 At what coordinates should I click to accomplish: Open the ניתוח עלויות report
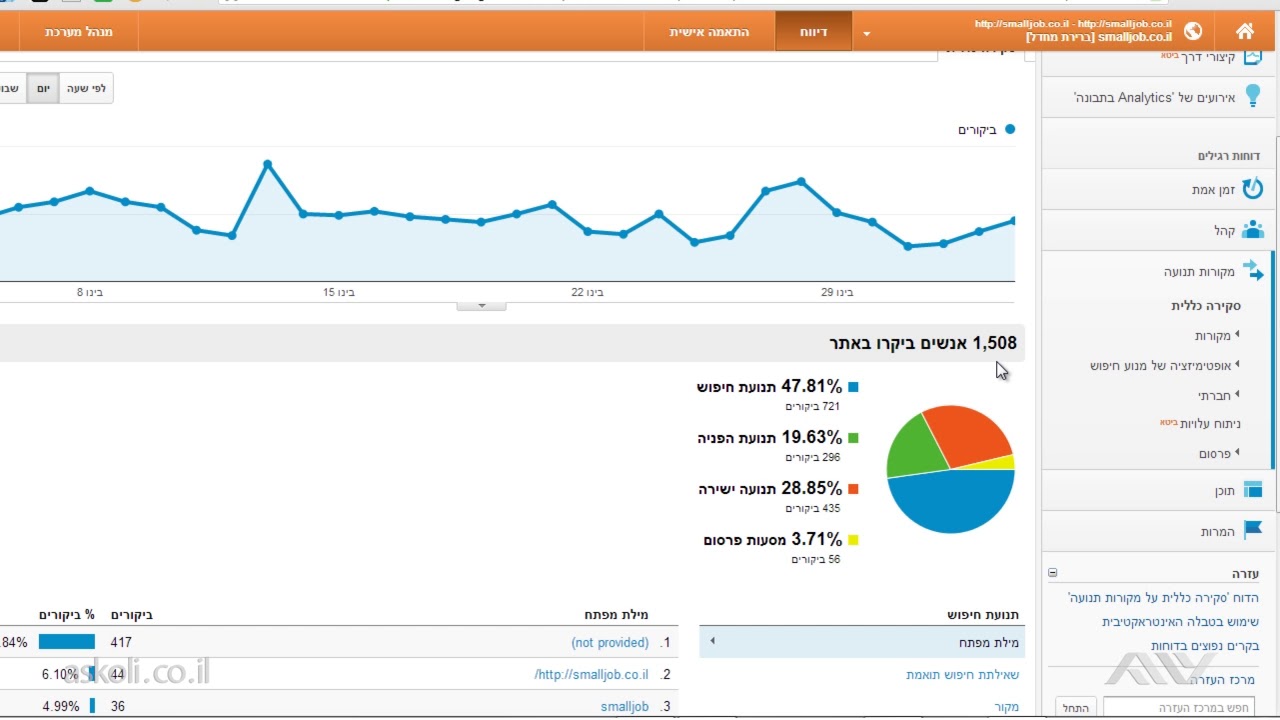point(1210,424)
